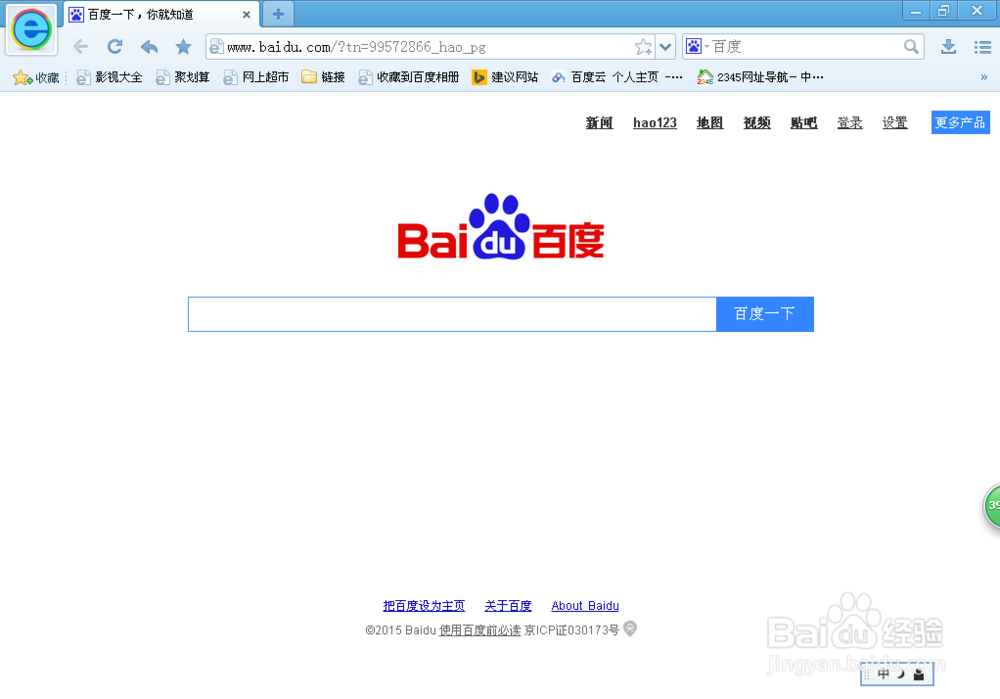The height and width of the screenshot is (699, 1000).
Task: Click the 百度云 cloud icon
Action: click(557, 77)
